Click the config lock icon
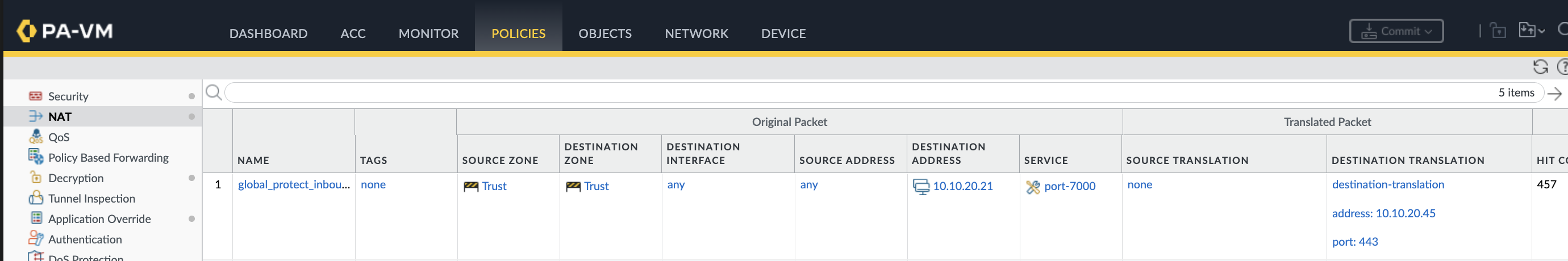 click(1498, 30)
